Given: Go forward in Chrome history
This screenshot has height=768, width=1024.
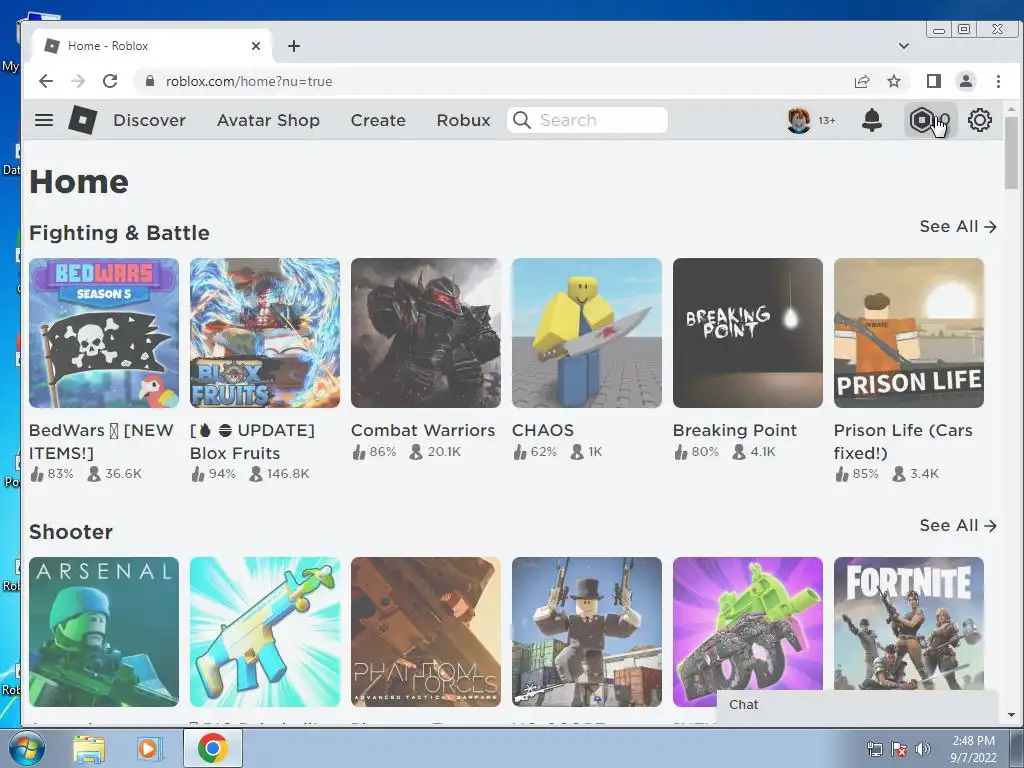Looking at the screenshot, I should [78, 81].
